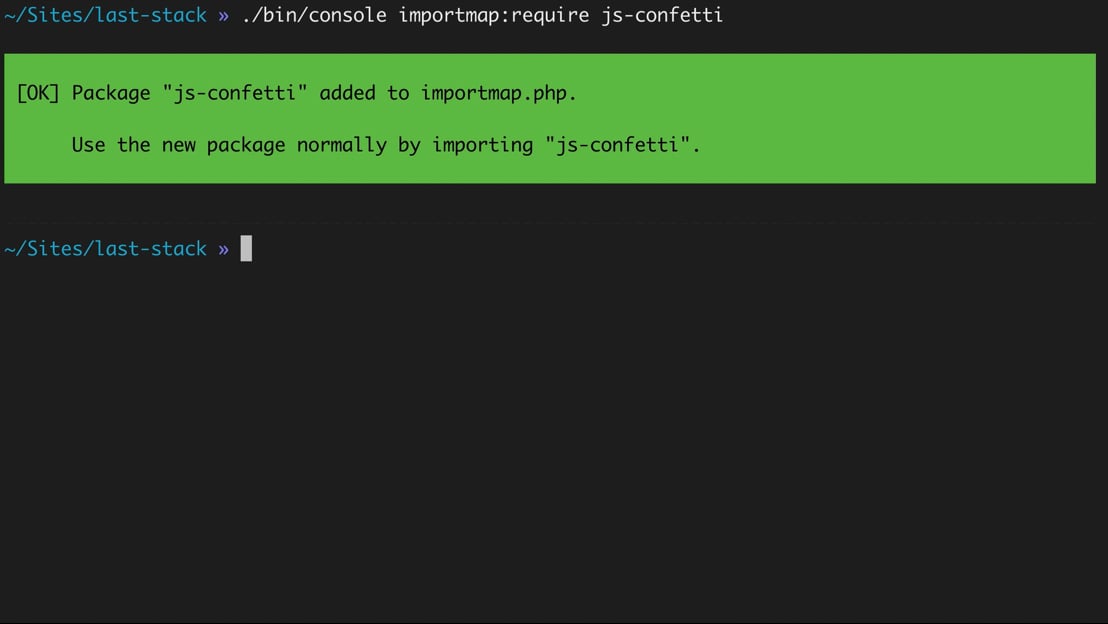1108x624 pixels.
Task: Click the » symbol on second prompt
Action: (x=223, y=249)
